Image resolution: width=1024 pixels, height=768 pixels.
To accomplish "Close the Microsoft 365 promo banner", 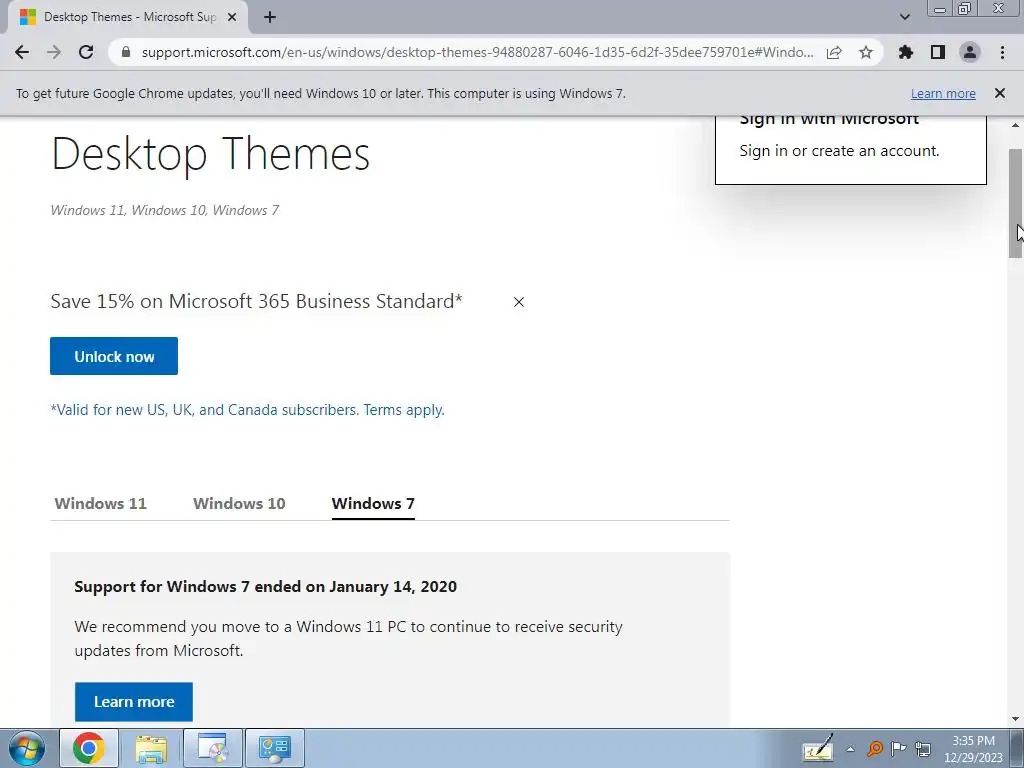I will coord(519,302).
